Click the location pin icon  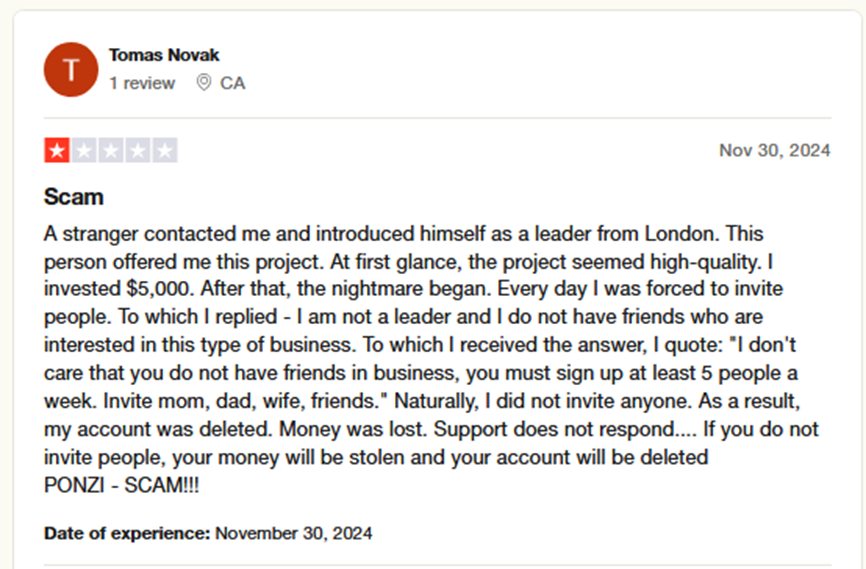pyautogui.click(x=204, y=83)
